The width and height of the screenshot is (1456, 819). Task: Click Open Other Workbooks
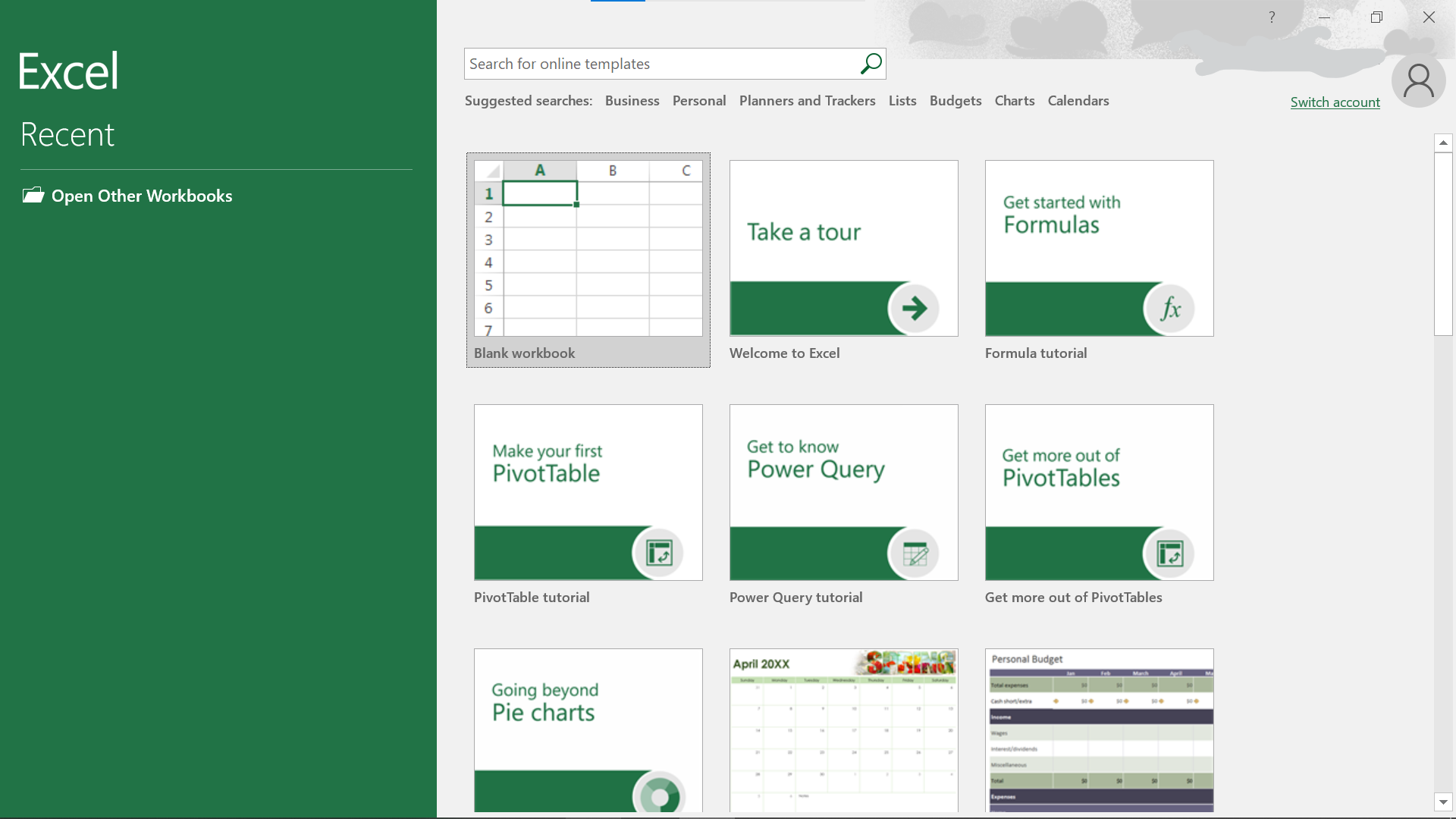coord(127,196)
